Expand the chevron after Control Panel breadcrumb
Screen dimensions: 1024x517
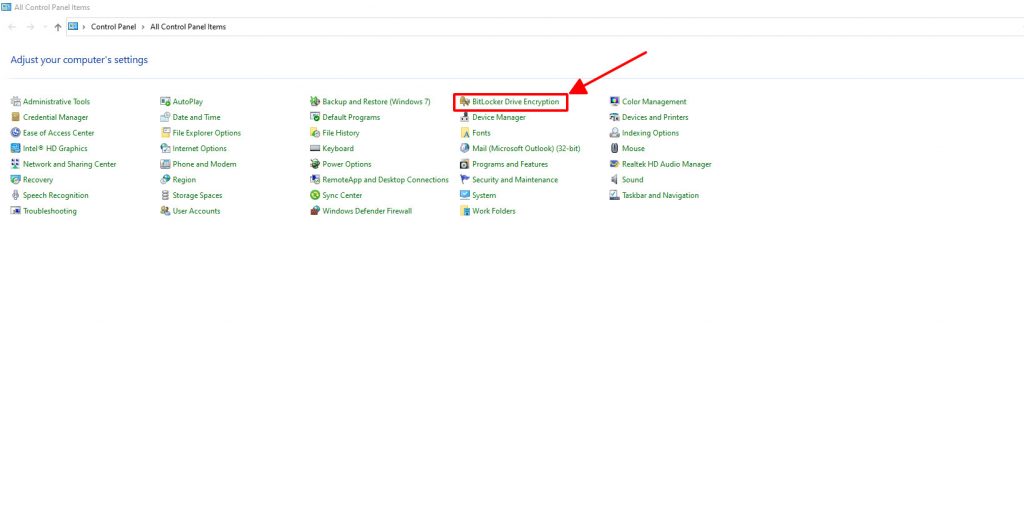pos(144,27)
